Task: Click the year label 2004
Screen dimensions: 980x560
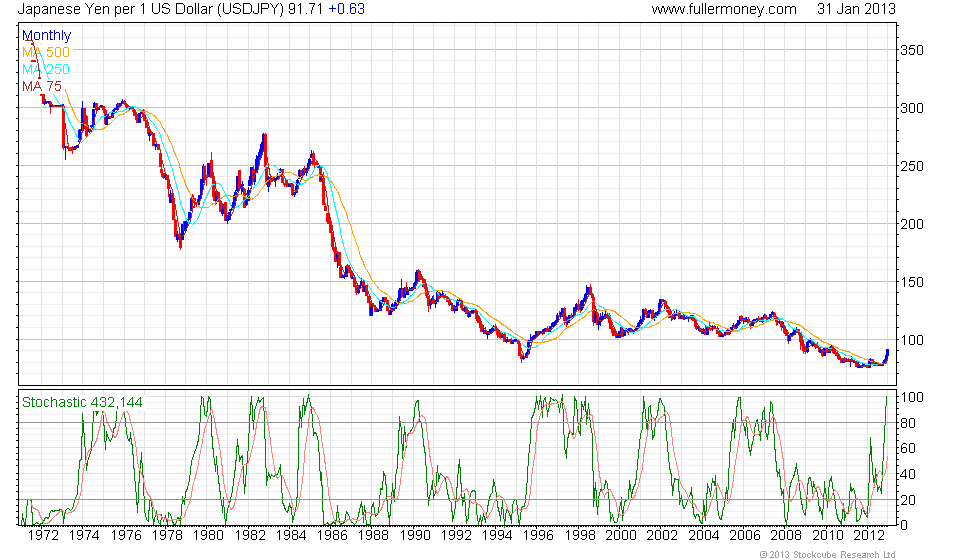Action: (703, 536)
